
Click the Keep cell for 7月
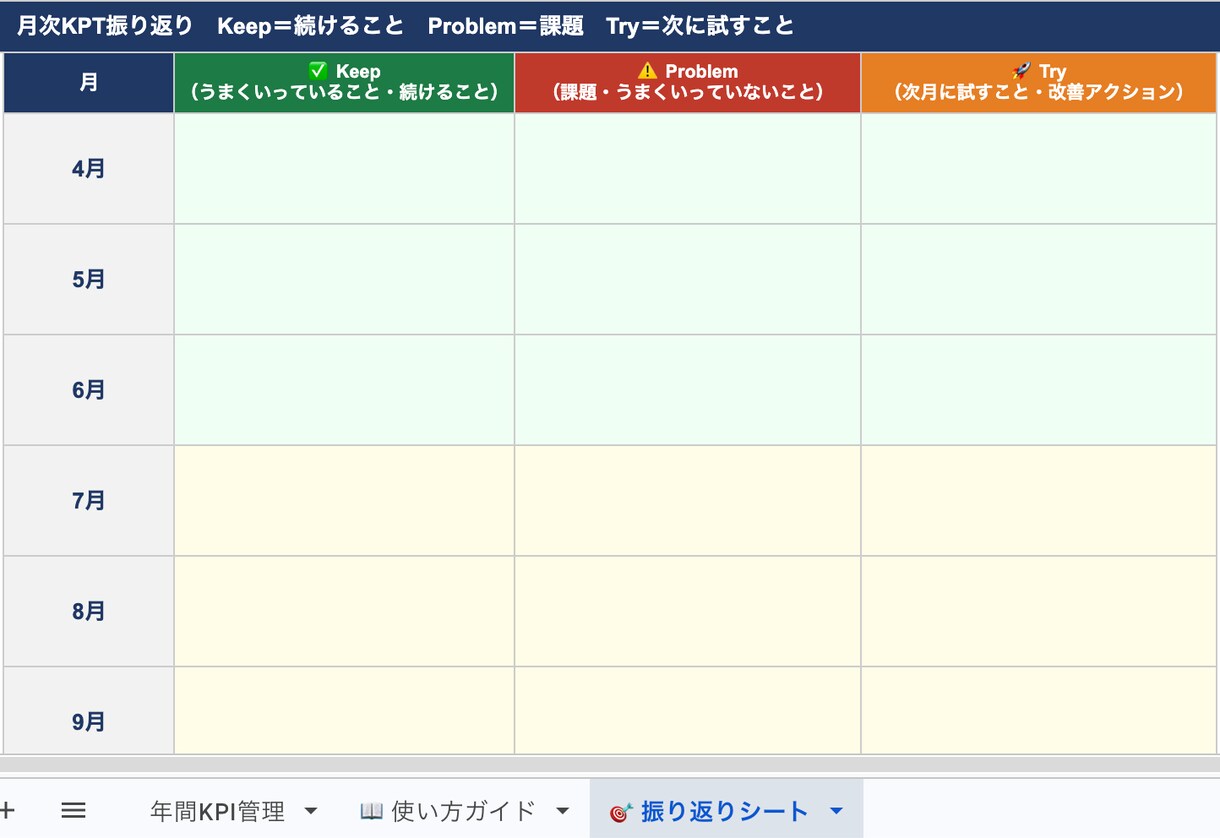coord(344,501)
